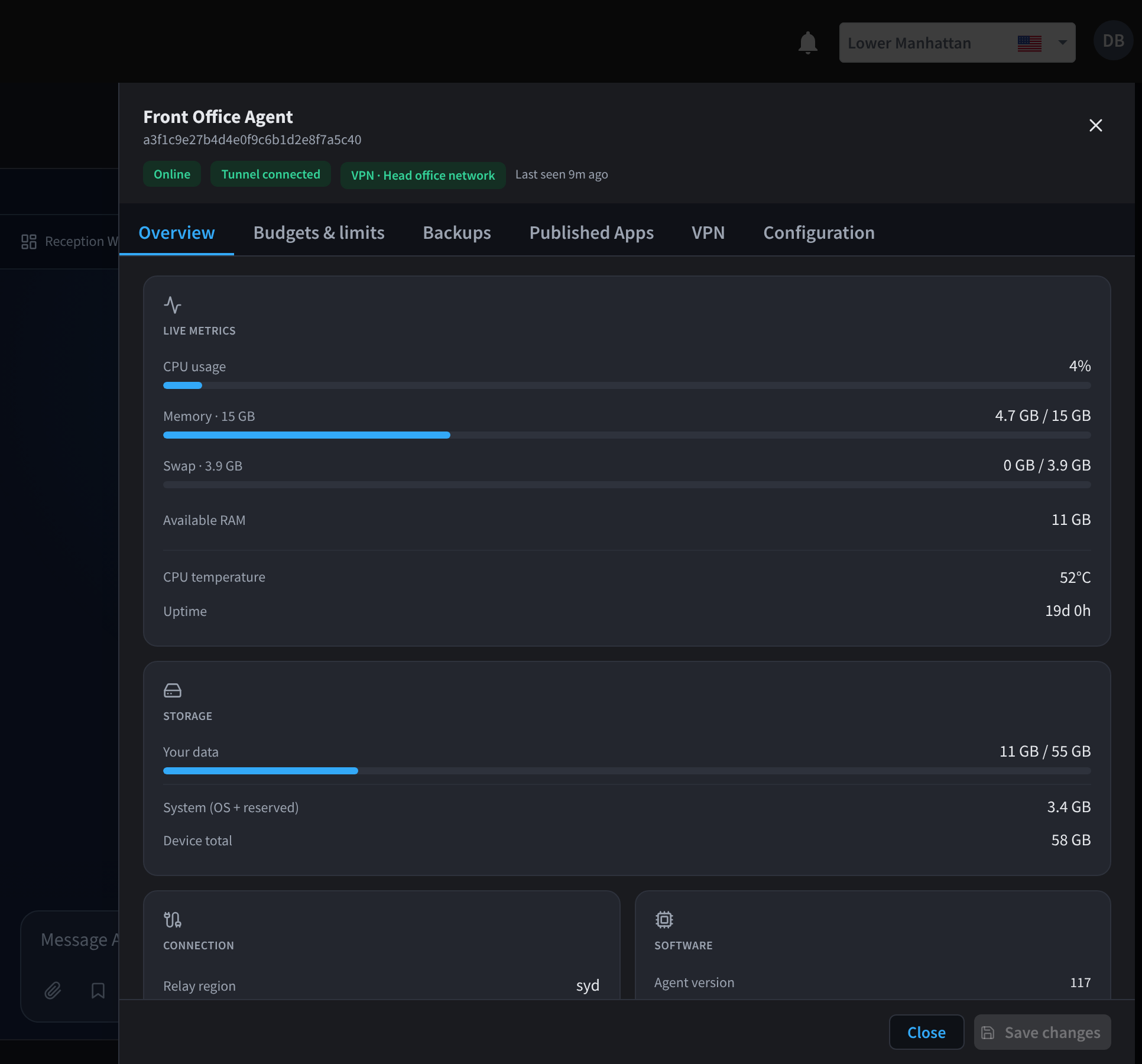The width and height of the screenshot is (1142, 1064).
Task: Click the Message input field
Action: [80, 940]
